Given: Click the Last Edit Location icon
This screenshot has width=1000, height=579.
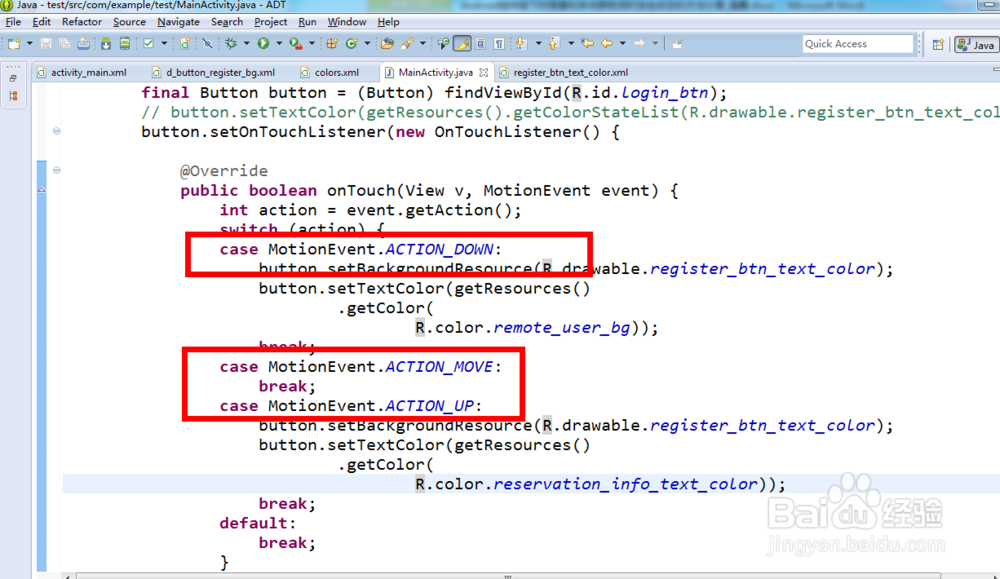Looking at the screenshot, I should tap(587, 43).
